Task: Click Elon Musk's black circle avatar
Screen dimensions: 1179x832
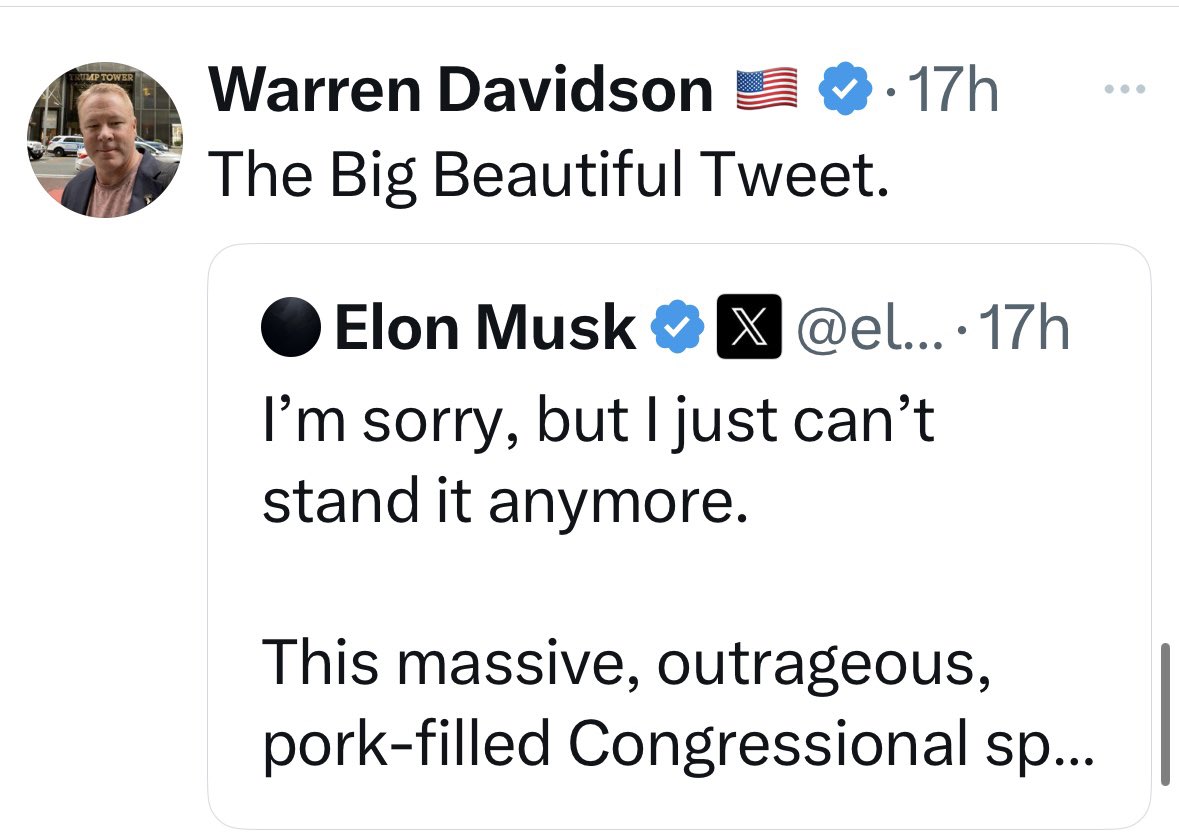Action: [x=291, y=328]
